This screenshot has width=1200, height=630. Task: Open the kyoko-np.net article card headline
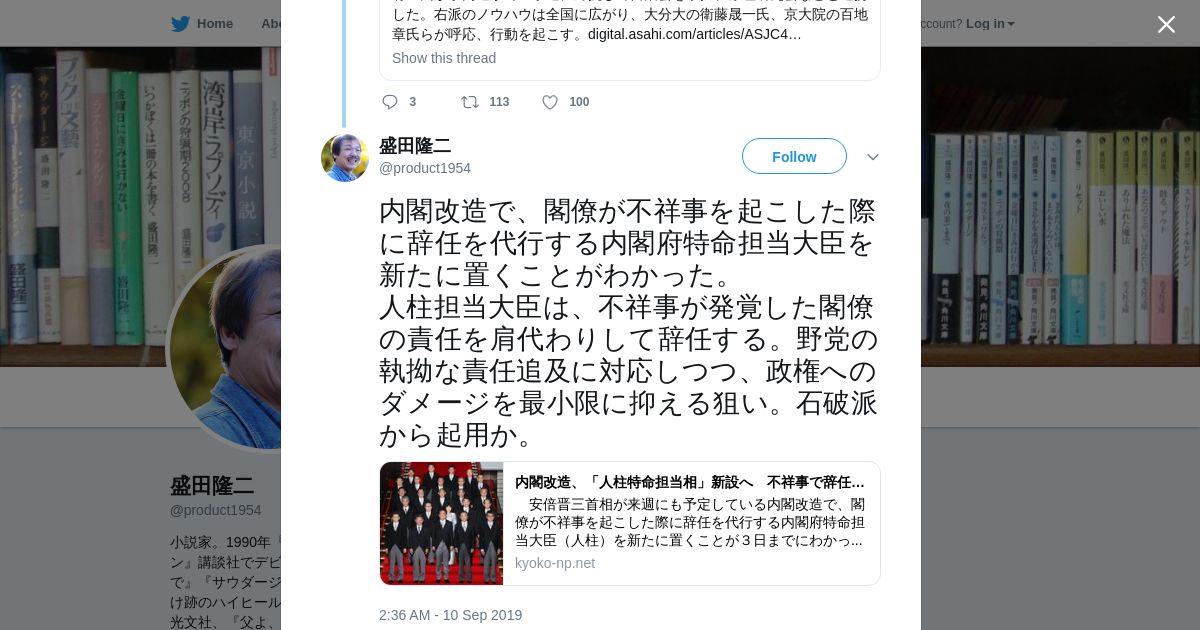click(x=690, y=482)
